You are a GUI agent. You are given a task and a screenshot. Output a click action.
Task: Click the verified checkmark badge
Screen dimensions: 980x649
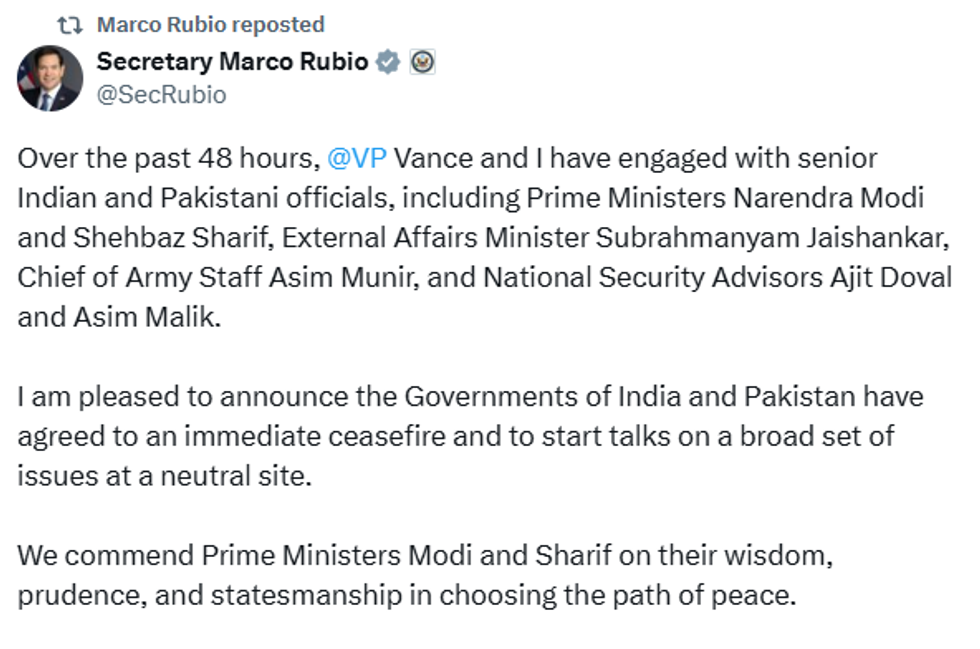click(x=388, y=62)
